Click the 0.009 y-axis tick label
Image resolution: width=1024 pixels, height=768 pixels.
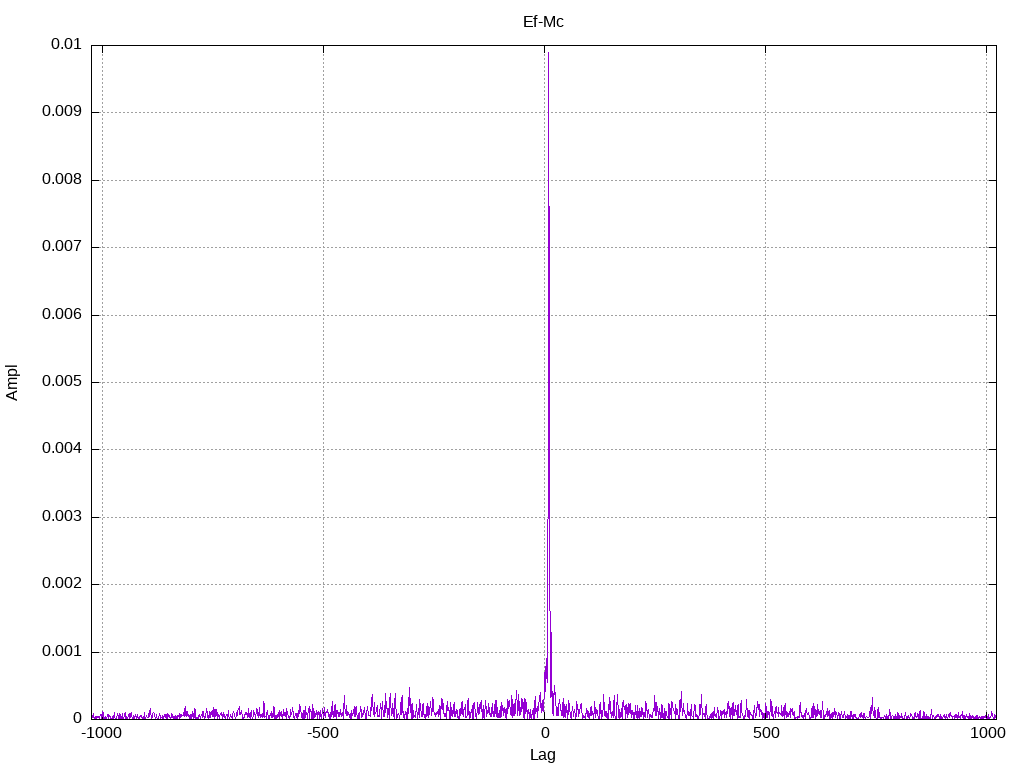[62, 112]
